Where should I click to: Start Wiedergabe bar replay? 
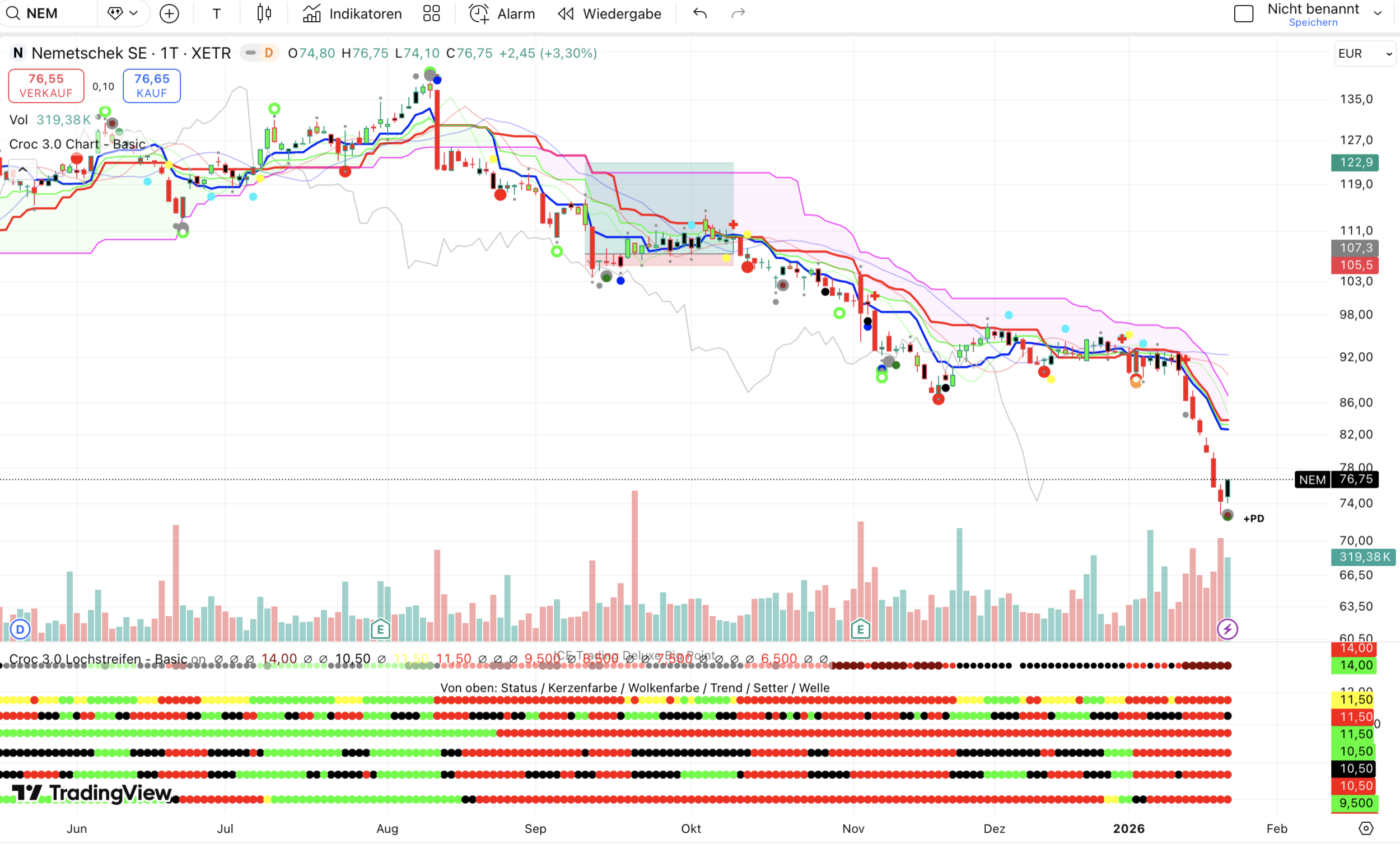click(x=610, y=13)
